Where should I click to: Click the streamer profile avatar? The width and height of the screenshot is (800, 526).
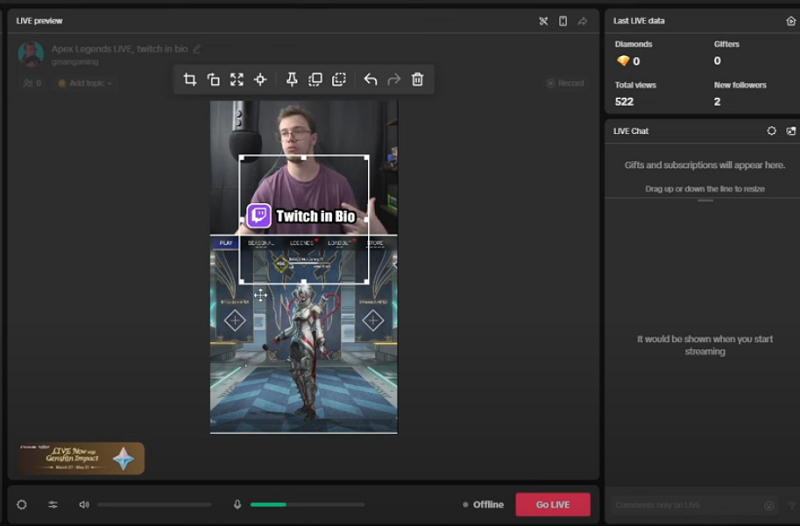[31, 54]
